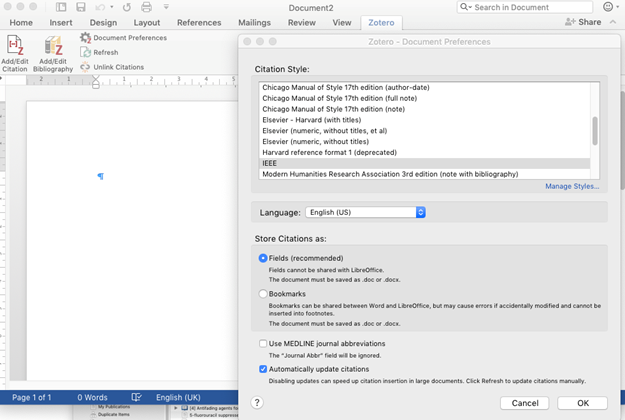The height and width of the screenshot is (420, 625).
Task: Select Elsevier (numeric, without titles, et al)
Action: [424, 131]
